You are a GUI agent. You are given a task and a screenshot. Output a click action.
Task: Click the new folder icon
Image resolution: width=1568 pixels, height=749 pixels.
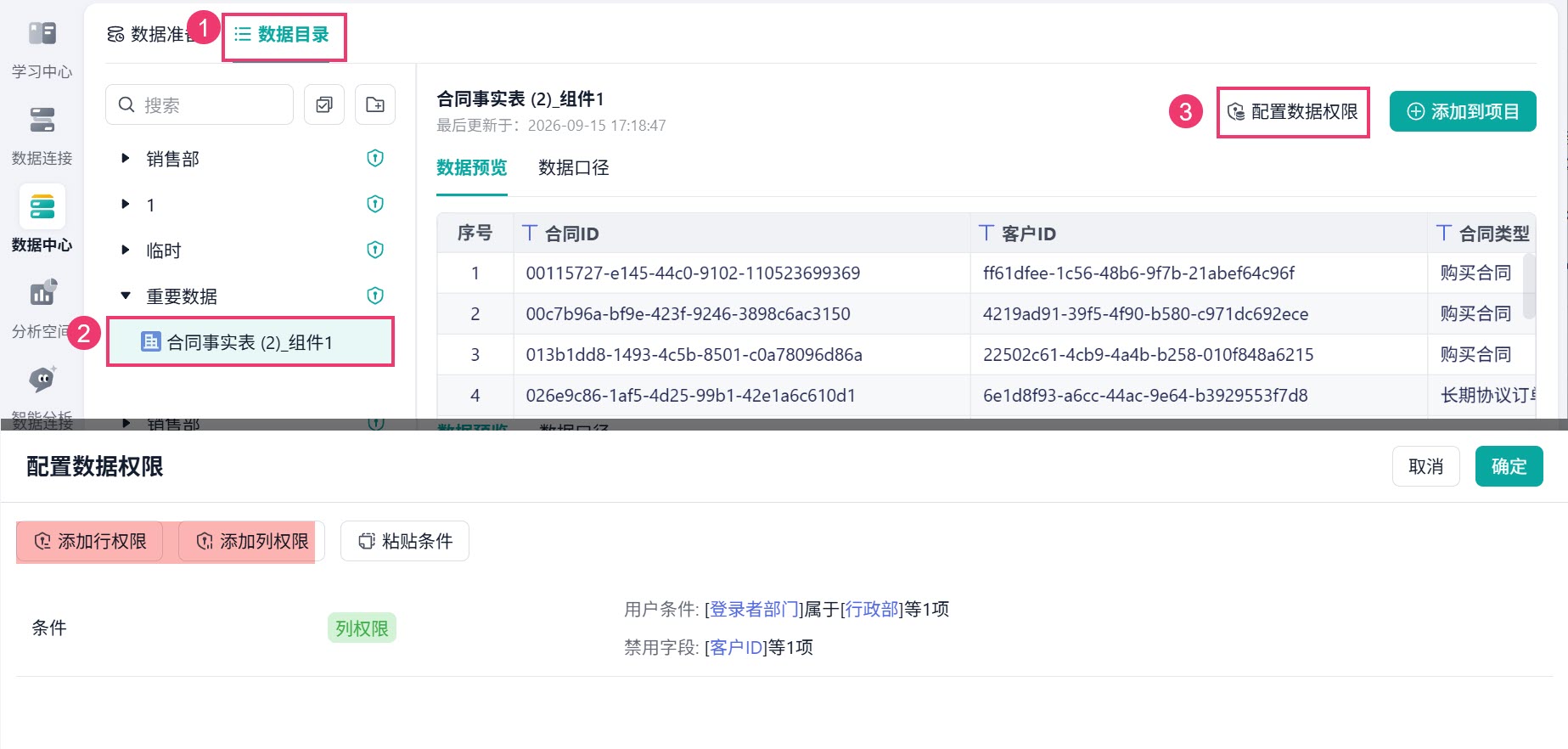[375, 104]
